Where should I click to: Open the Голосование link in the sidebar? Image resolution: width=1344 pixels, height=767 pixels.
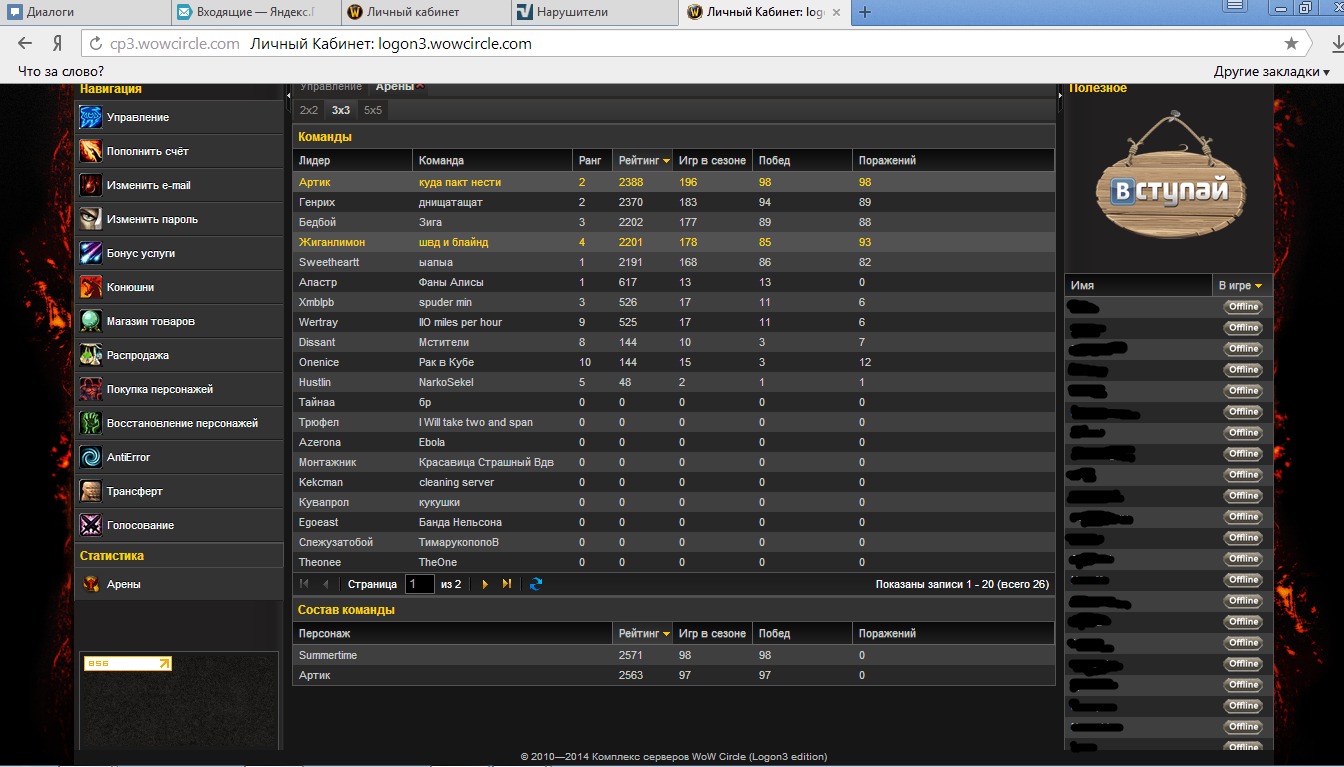pyautogui.click(x=140, y=525)
